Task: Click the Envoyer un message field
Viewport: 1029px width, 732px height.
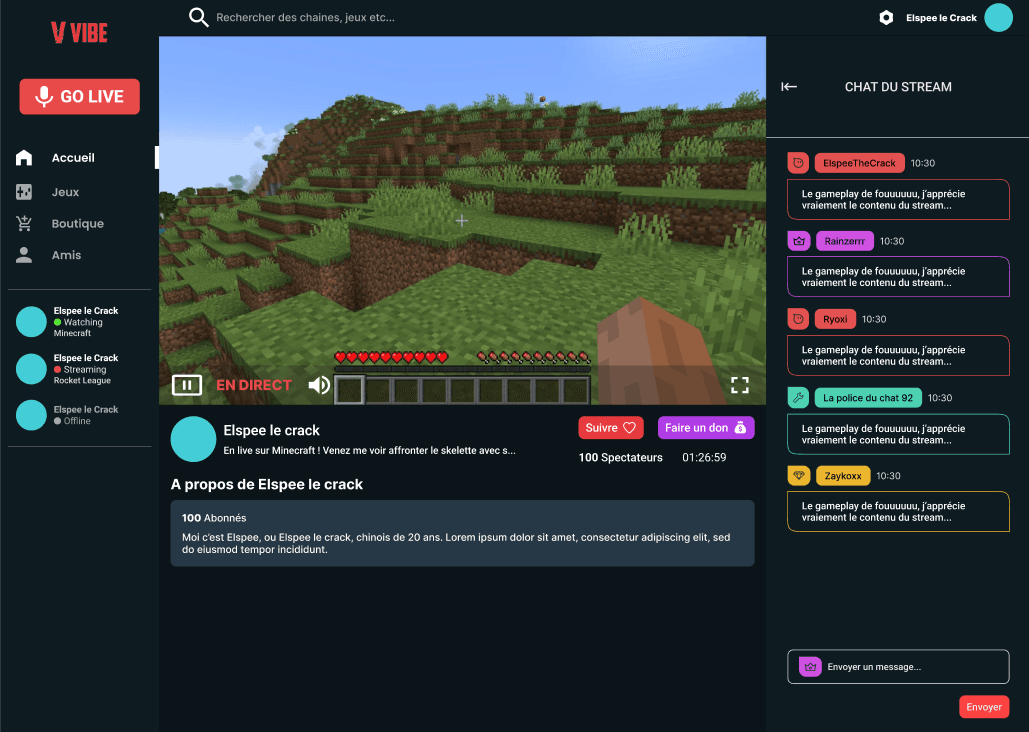Action: pyautogui.click(x=898, y=667)
